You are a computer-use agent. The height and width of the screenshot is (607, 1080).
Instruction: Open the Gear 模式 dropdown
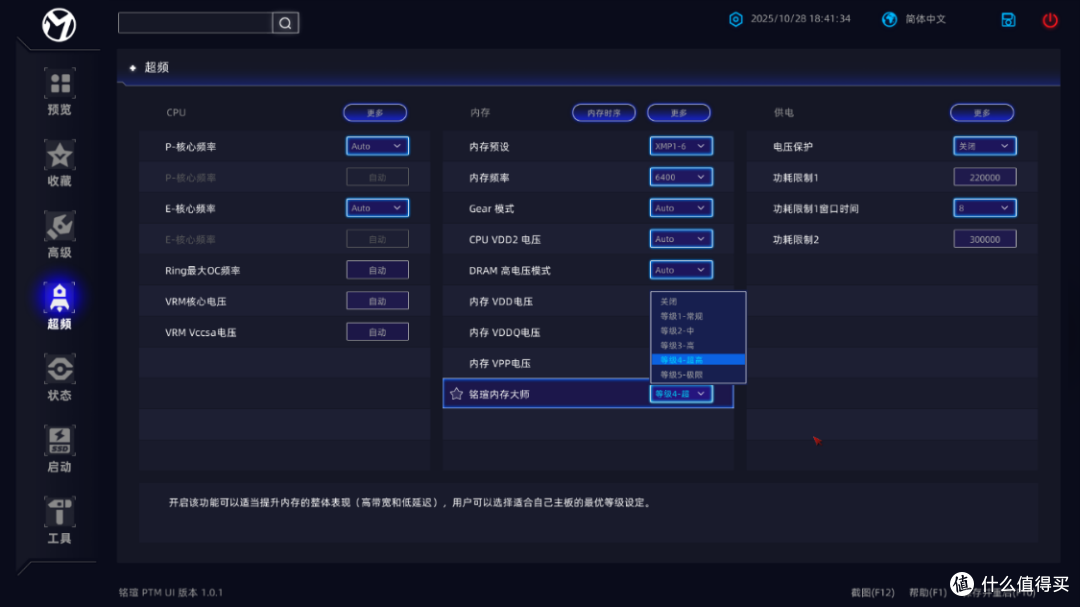(681, 208)
